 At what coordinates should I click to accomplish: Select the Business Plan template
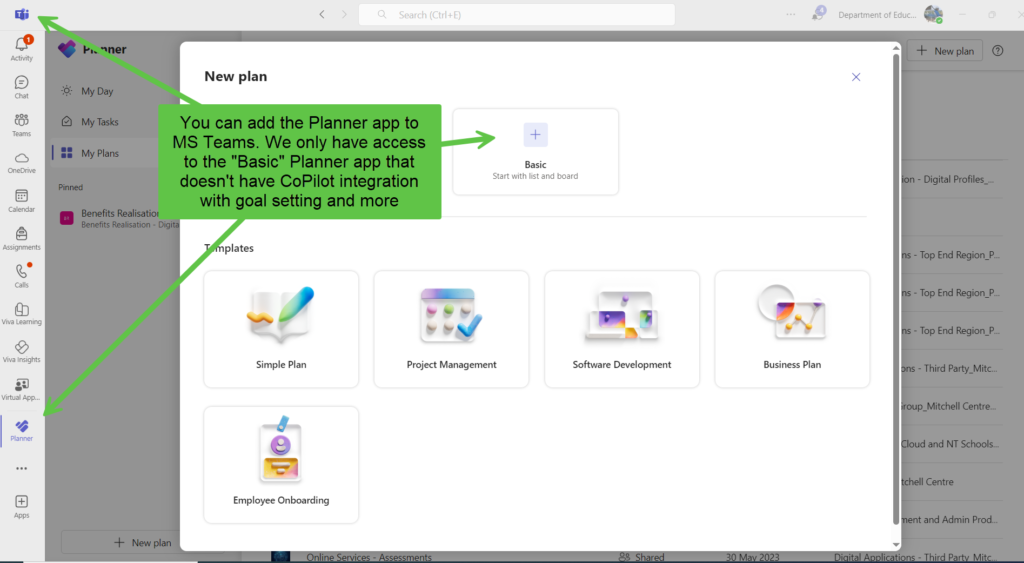coord(792,329)
